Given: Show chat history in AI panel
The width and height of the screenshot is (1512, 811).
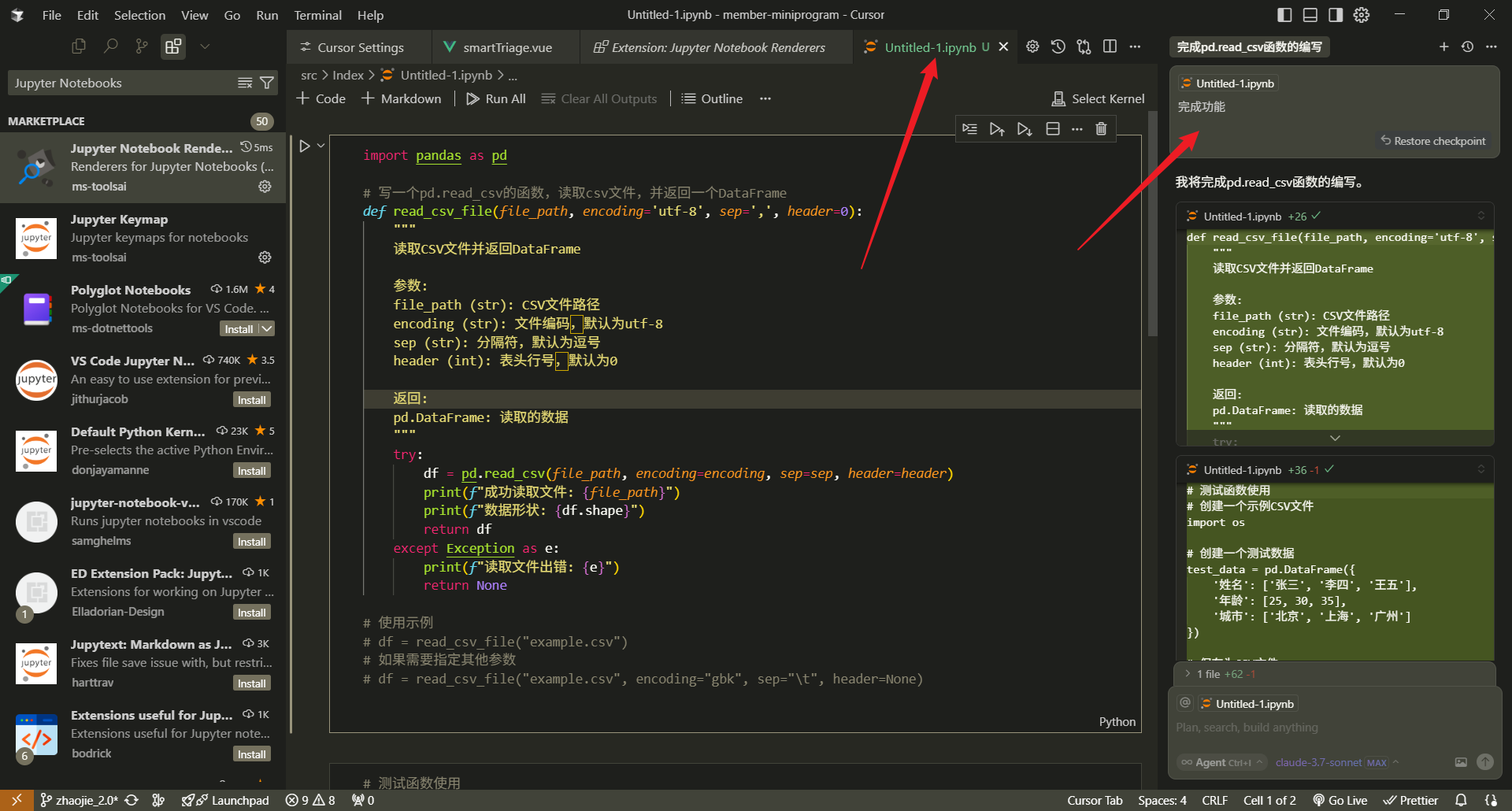Looking at the screenshot, I should click(x=1467, y=47).
